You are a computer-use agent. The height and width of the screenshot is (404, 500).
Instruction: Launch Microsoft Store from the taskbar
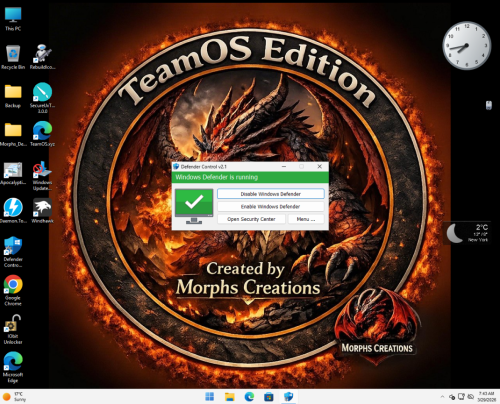[269, 397]
